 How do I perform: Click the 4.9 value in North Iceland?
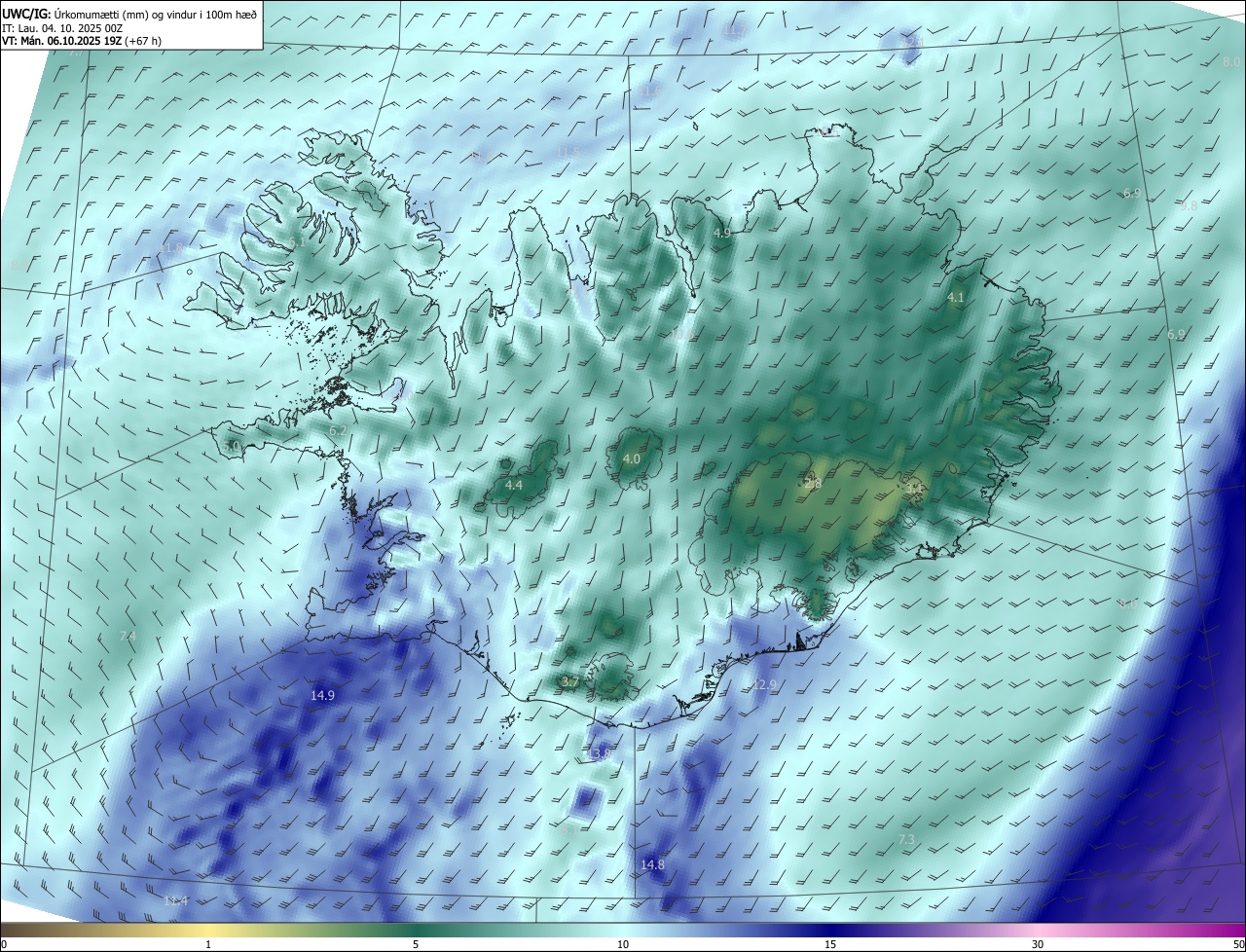pos(721,234)
